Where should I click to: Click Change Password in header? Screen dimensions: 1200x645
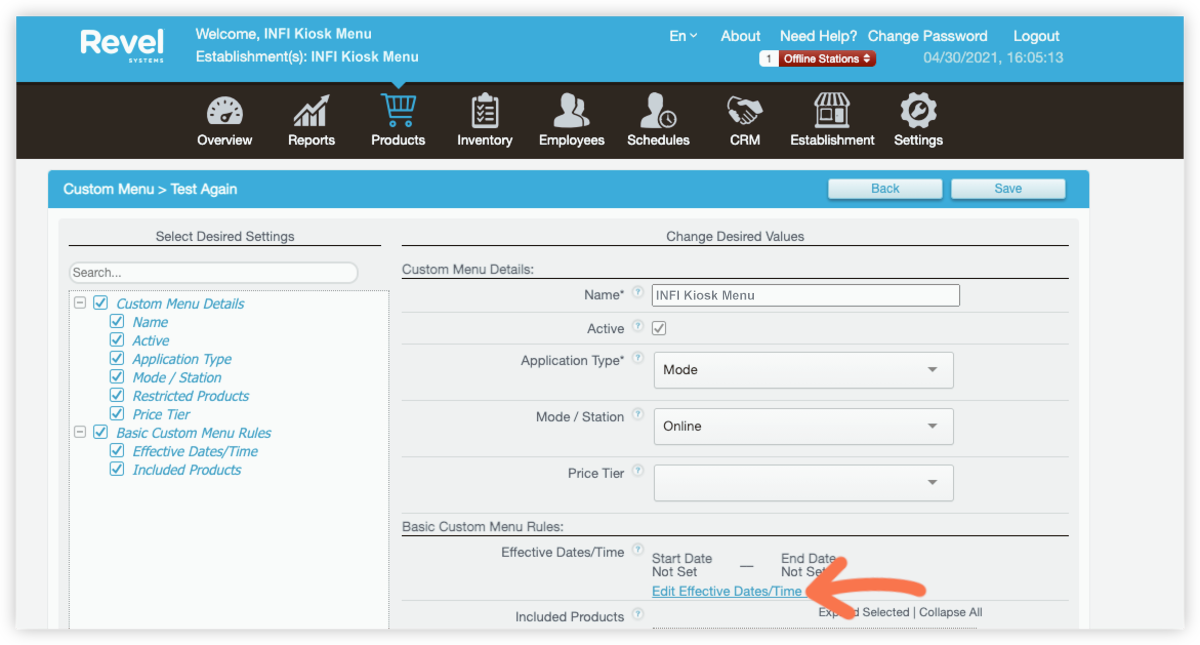click(x=928, y=36)
